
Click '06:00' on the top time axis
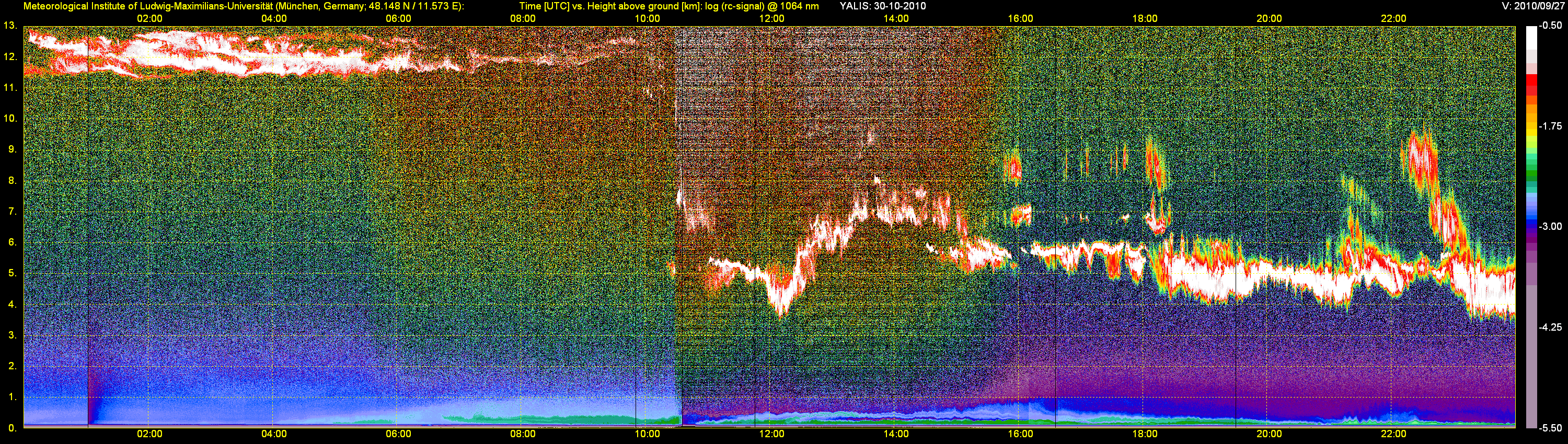coord(399,18)
